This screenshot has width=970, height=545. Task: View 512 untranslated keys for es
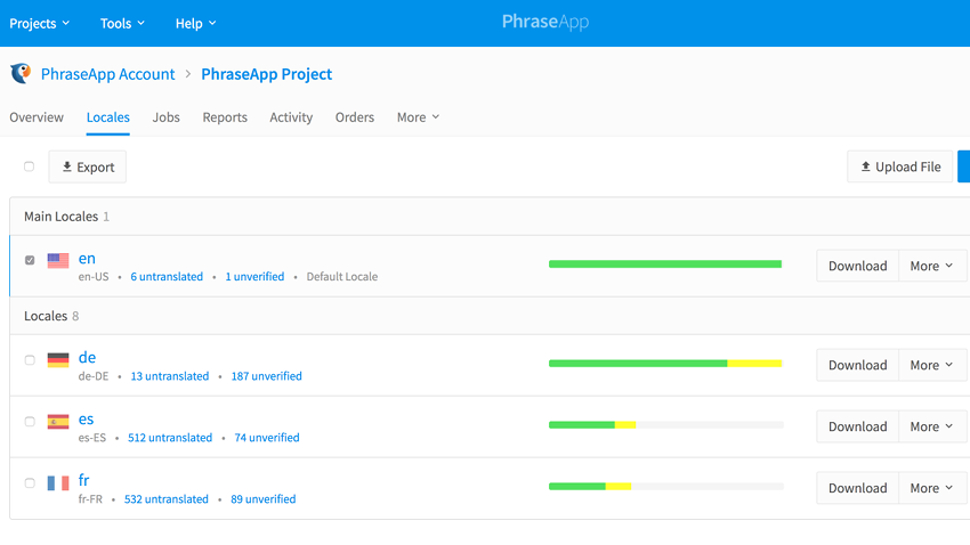click(170, 437)
